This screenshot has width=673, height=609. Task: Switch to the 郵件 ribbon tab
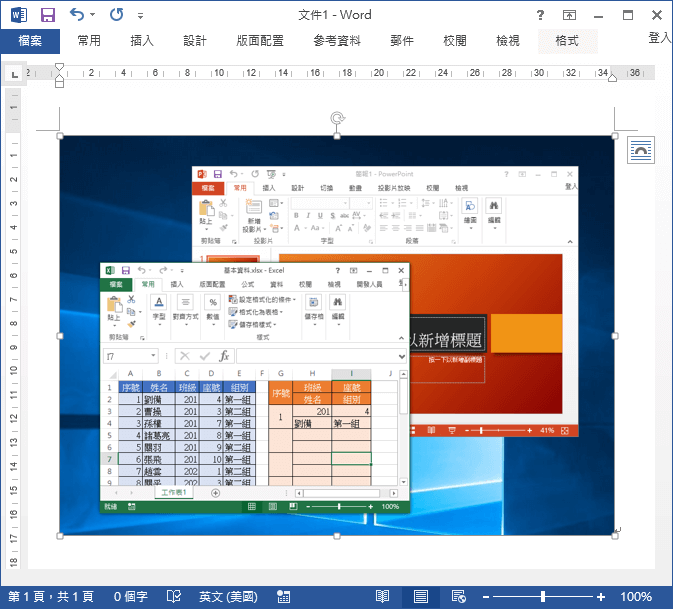pyautogui.click(x=402, y=41)
